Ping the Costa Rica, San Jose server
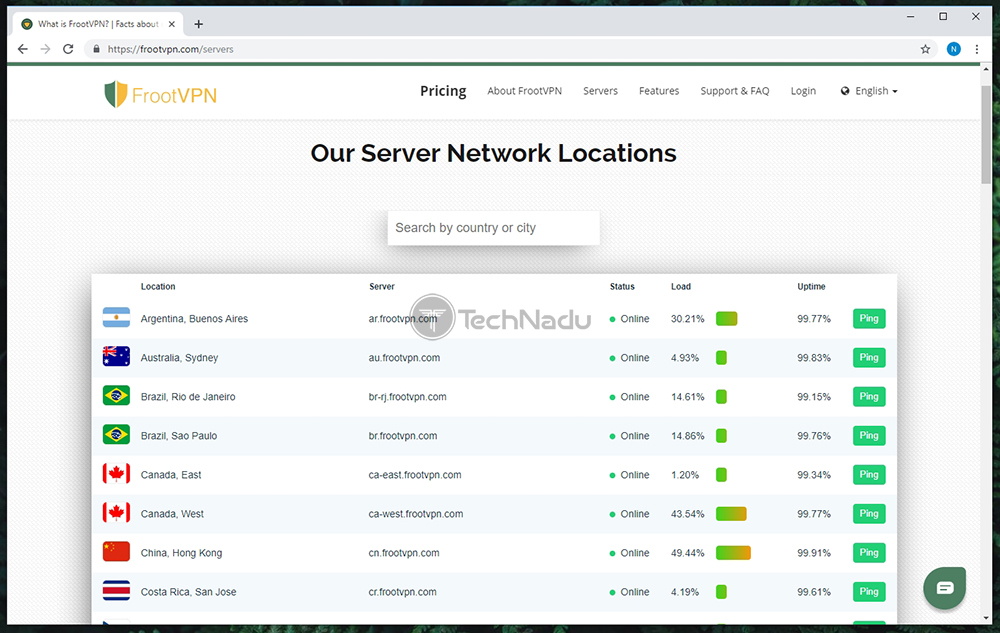The image size is (1000, 633). (869, 592)
